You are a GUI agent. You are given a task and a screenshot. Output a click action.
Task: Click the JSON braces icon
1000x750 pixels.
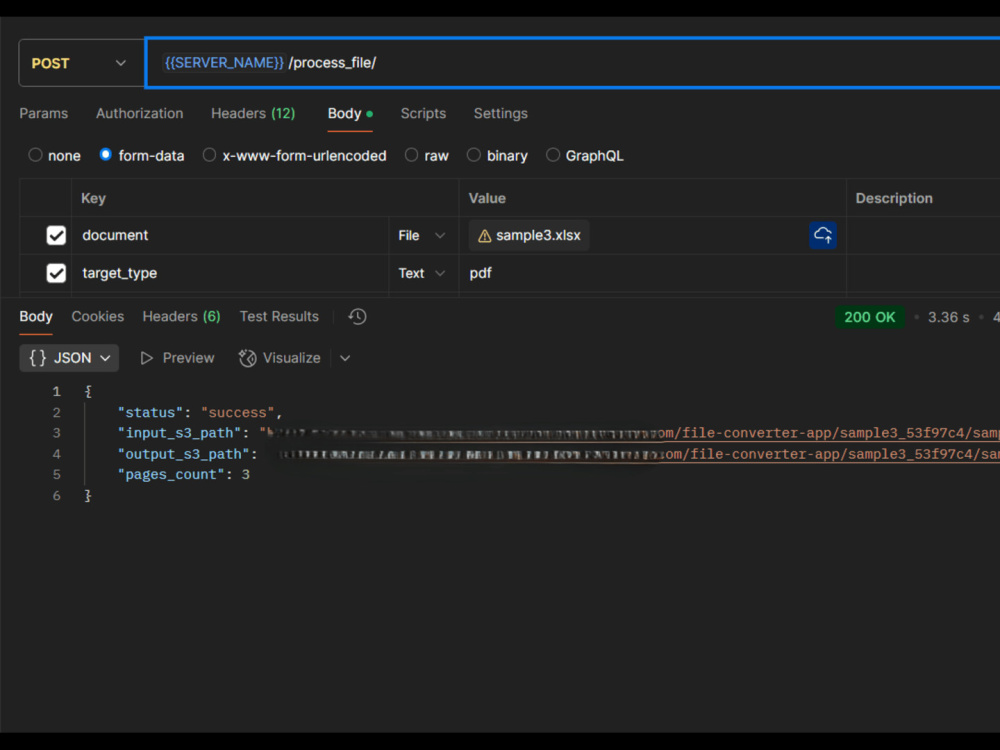pos(38,358)
